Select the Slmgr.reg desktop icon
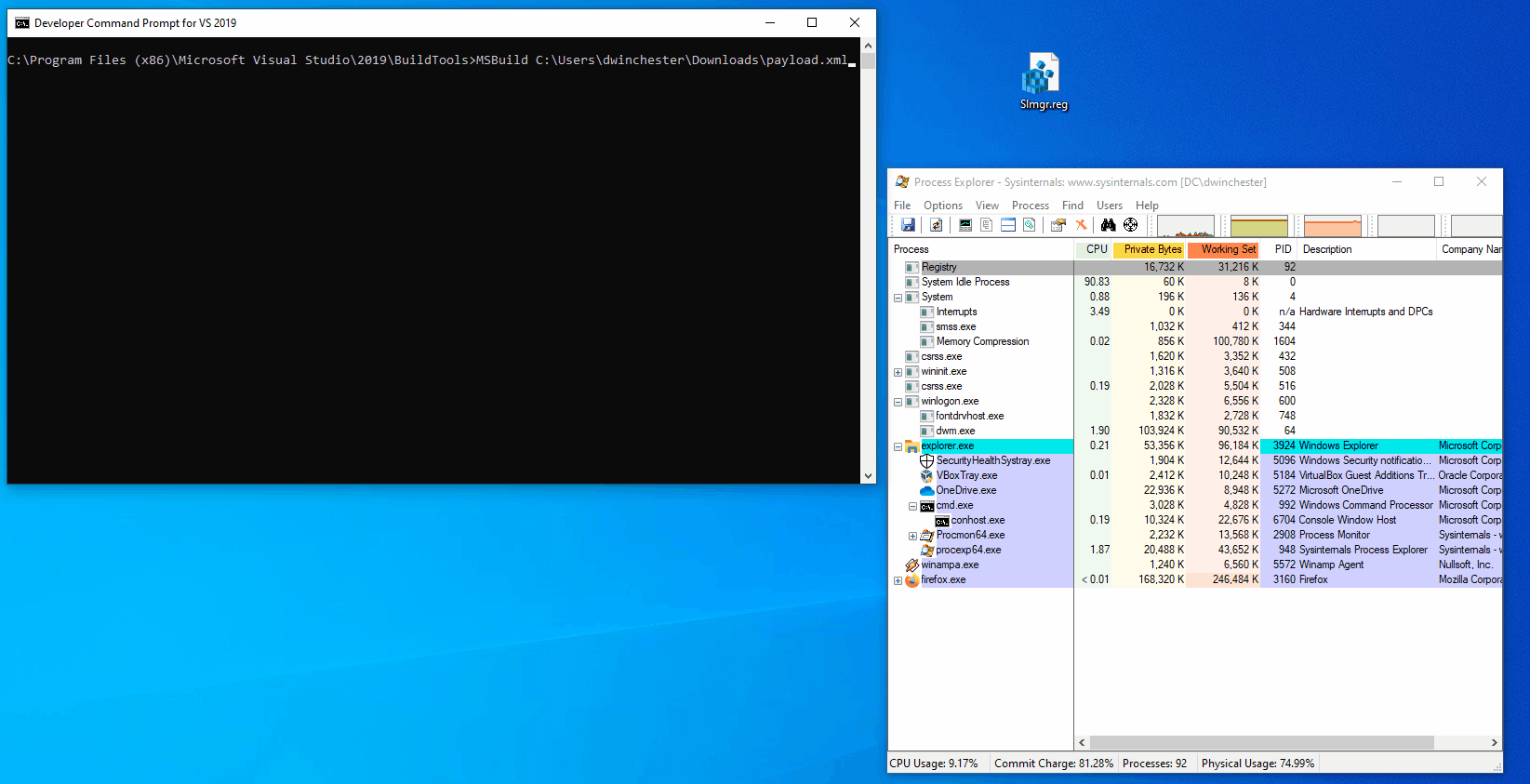This screenshot has height=784, width=1530. (x=1043, y=82)
